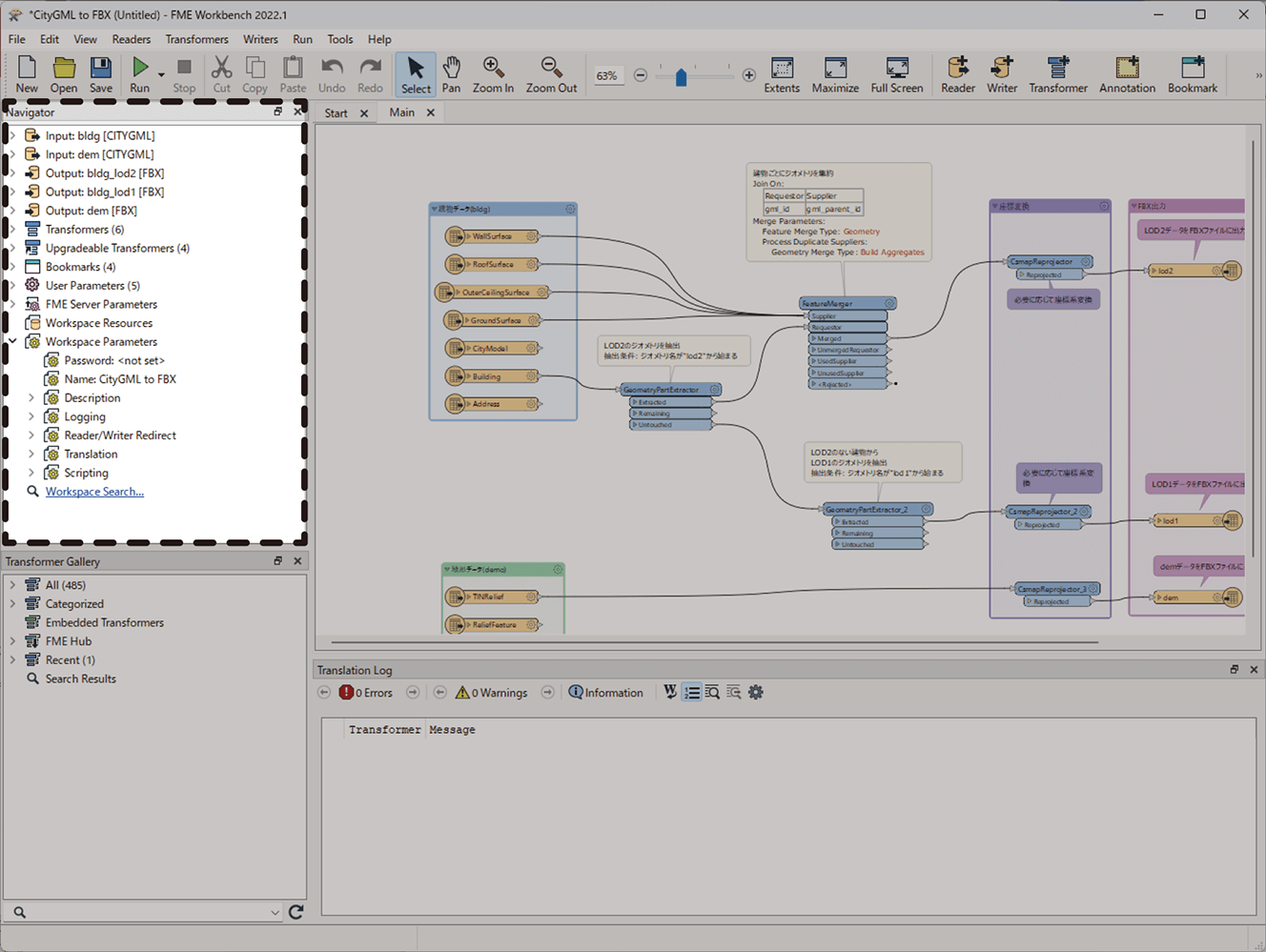Image resolution: width=1266 pixels, height=952 pixels.
Task: Expand Output: bldg_lod2 [FBX] in Navigator
Action: click(x=12, y=172)
